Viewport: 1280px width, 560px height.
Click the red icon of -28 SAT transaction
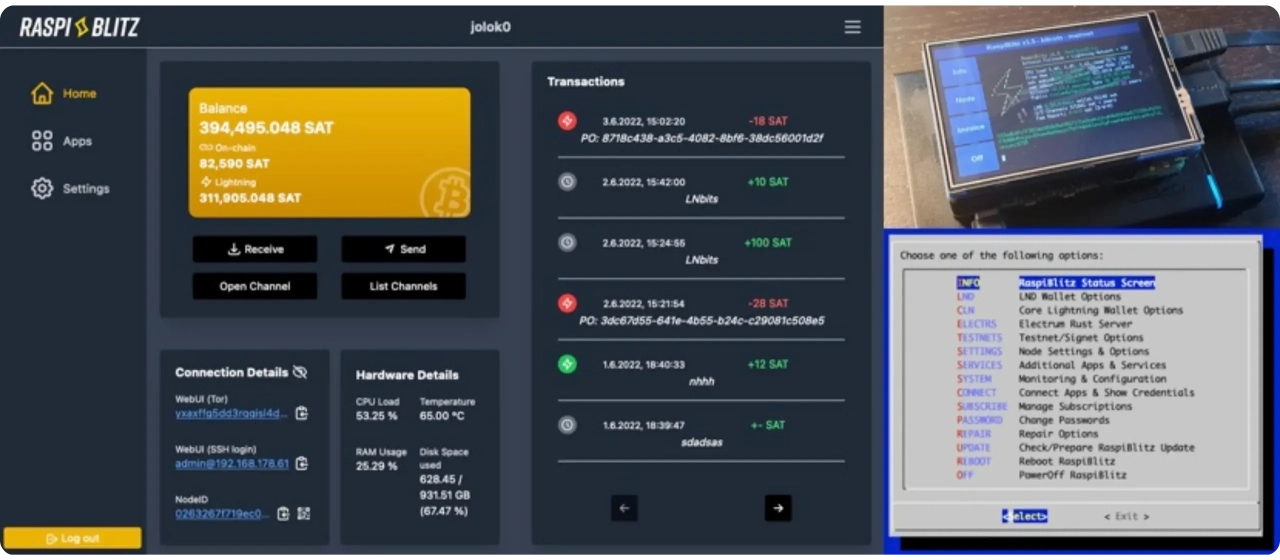point(567,303)
